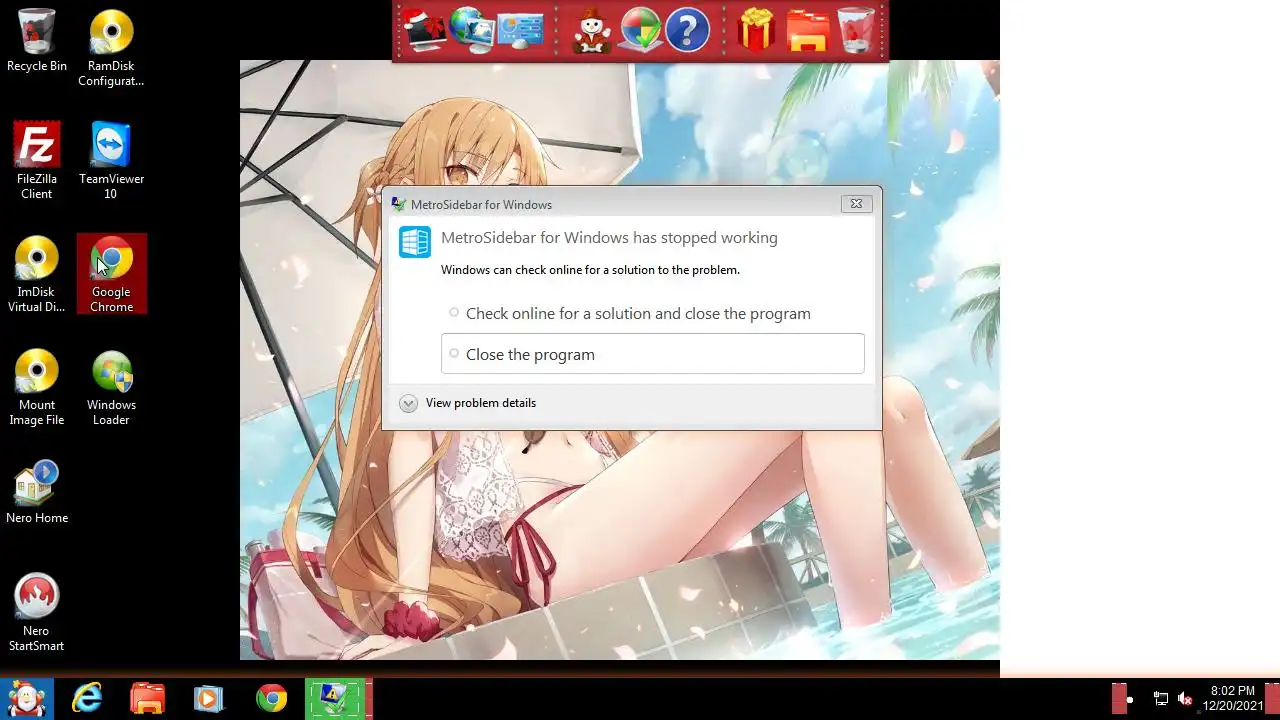Viewport: 1280px width, 720px height.
Task: Launch TeamViewer 10 from desktop
Action: coord(111,161)
